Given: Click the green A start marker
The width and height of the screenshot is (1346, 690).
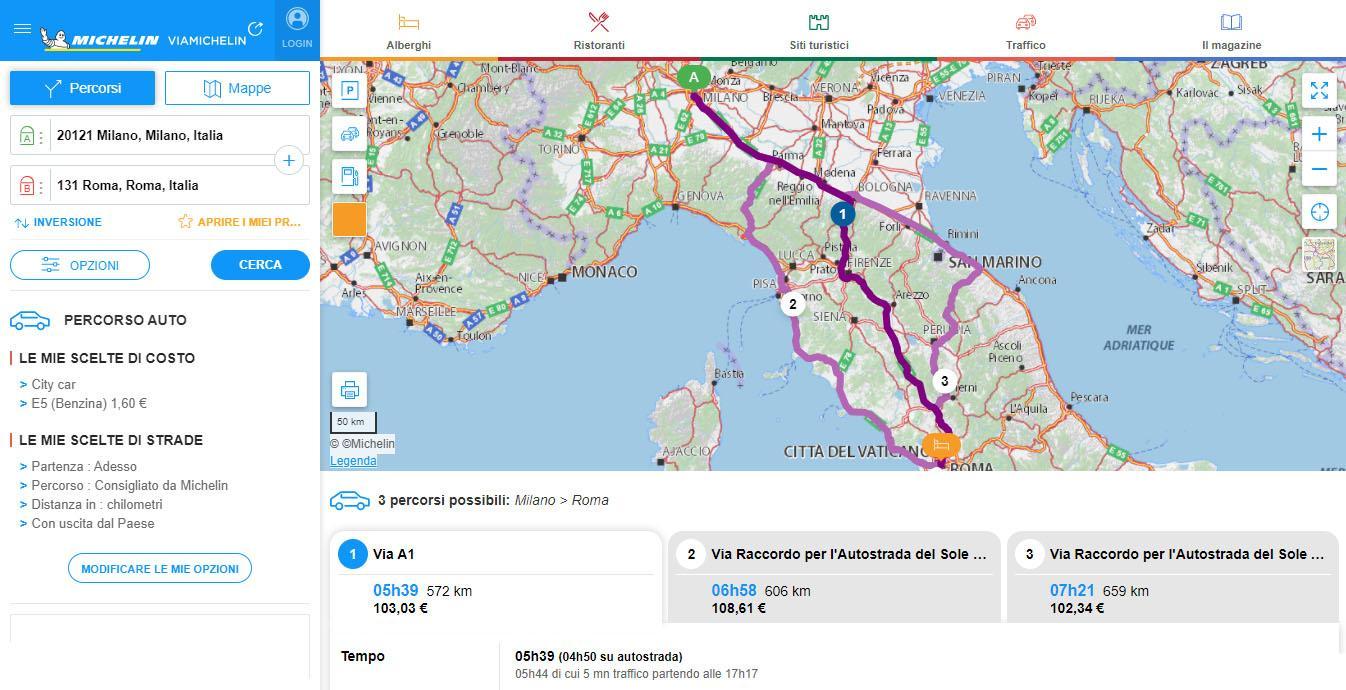Looking at the screenshot, I should tap(693, 79).
